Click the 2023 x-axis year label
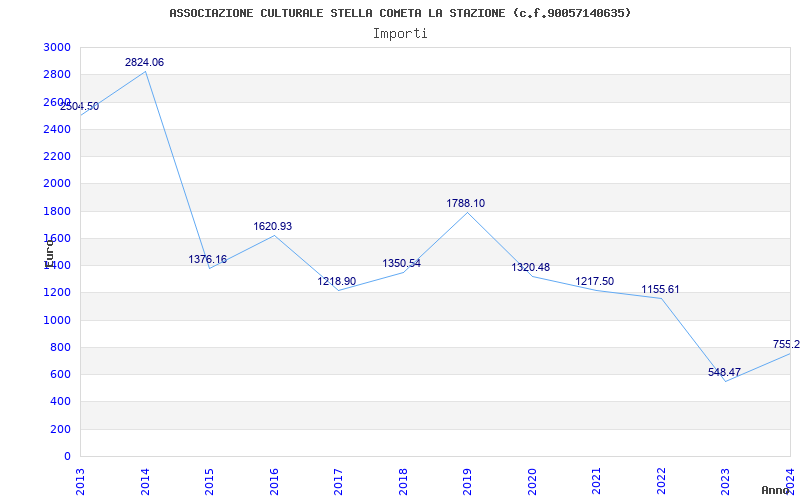800x500 pixels. [726, 482]
